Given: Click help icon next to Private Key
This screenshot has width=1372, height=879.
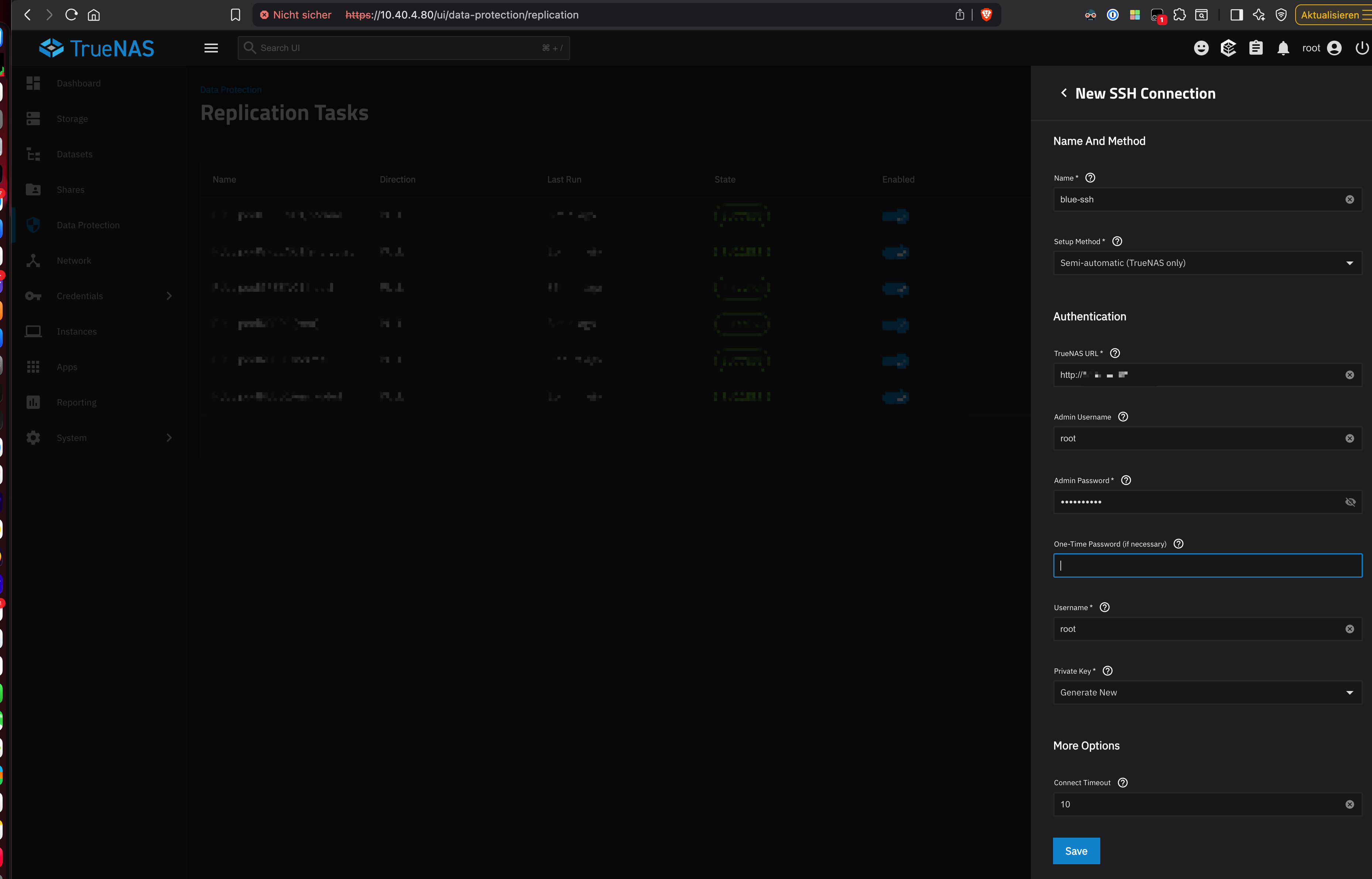Looking at the screenshot, I should click(x=1107, y=671).
